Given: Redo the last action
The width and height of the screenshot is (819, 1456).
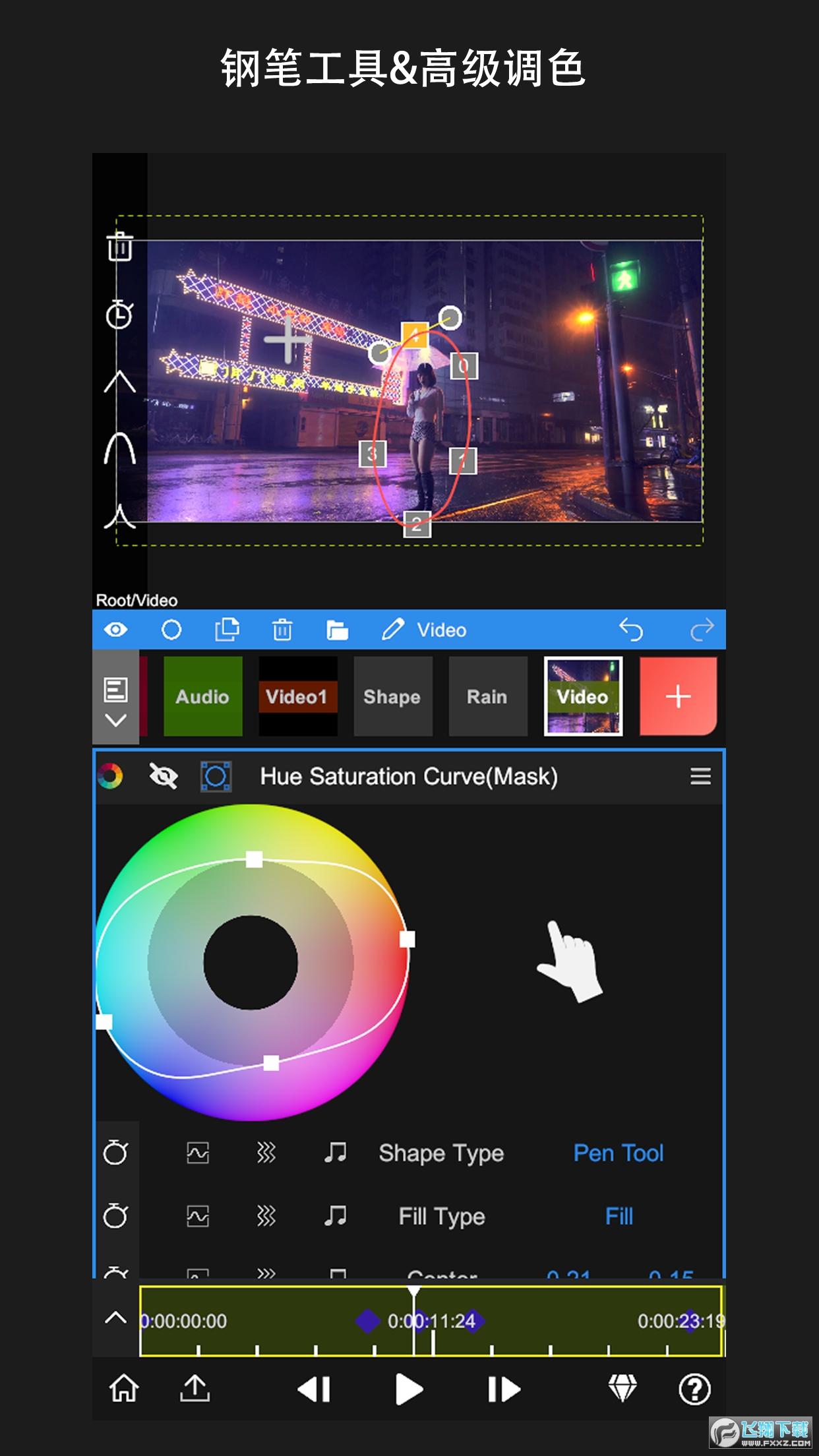Looking at the screenshot, I should tap(702, 630).
